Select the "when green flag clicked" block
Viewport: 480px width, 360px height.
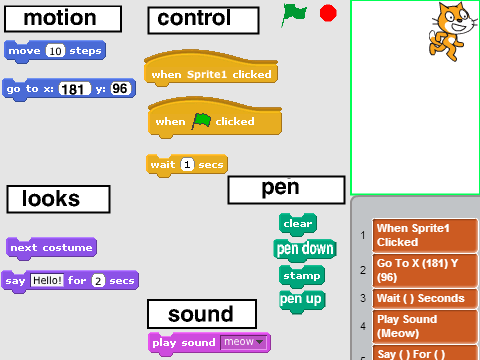click(x=215, y=118)
